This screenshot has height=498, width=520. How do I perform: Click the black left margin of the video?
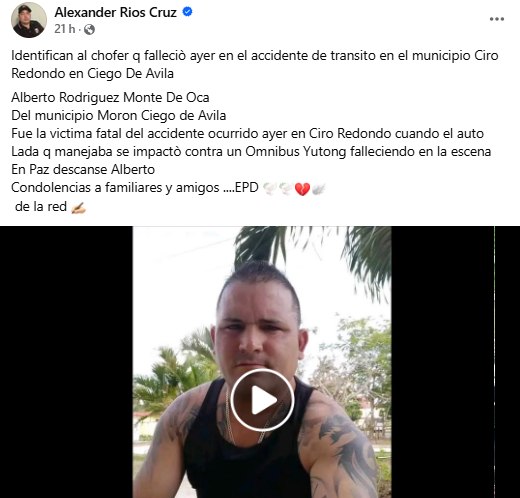[66, 362]
